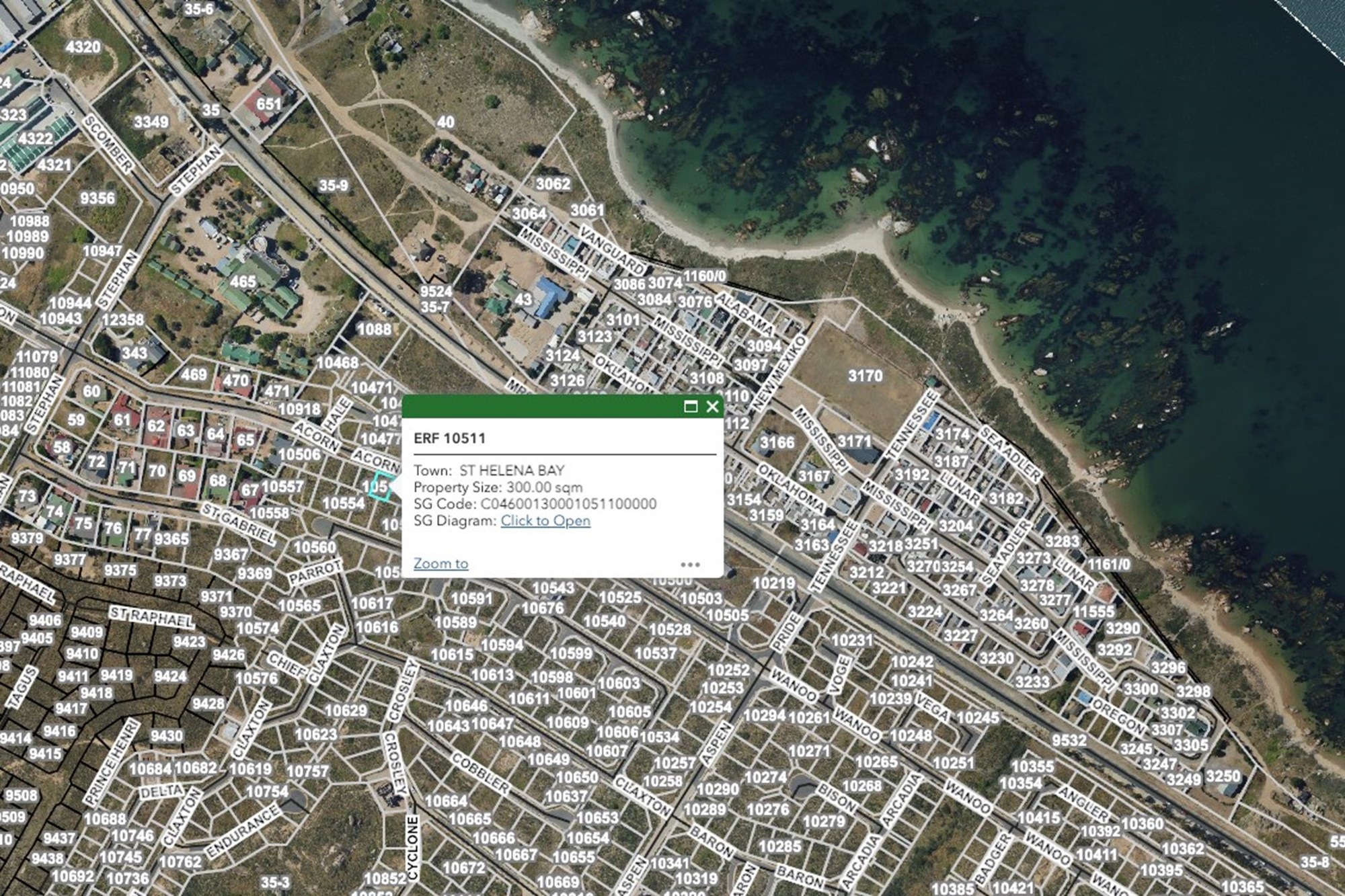Click the parcel labeled 651
The height and width of the screenshot is (896, 1345).
[x=268, y=104]
